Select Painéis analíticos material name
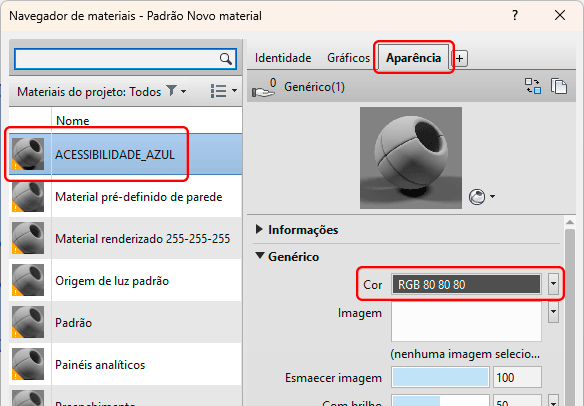Viewport: 584px width, 406px height. tap(100, 365)
